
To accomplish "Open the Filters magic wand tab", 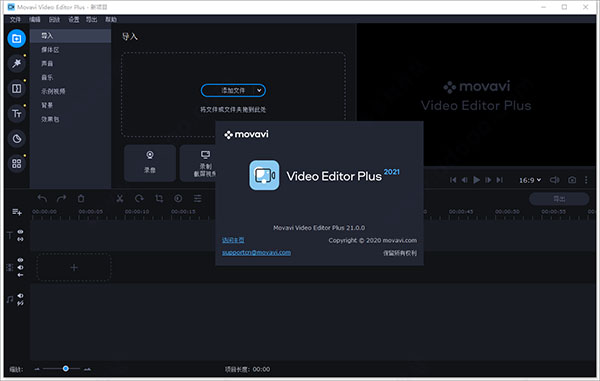I will tap(16, 64).
